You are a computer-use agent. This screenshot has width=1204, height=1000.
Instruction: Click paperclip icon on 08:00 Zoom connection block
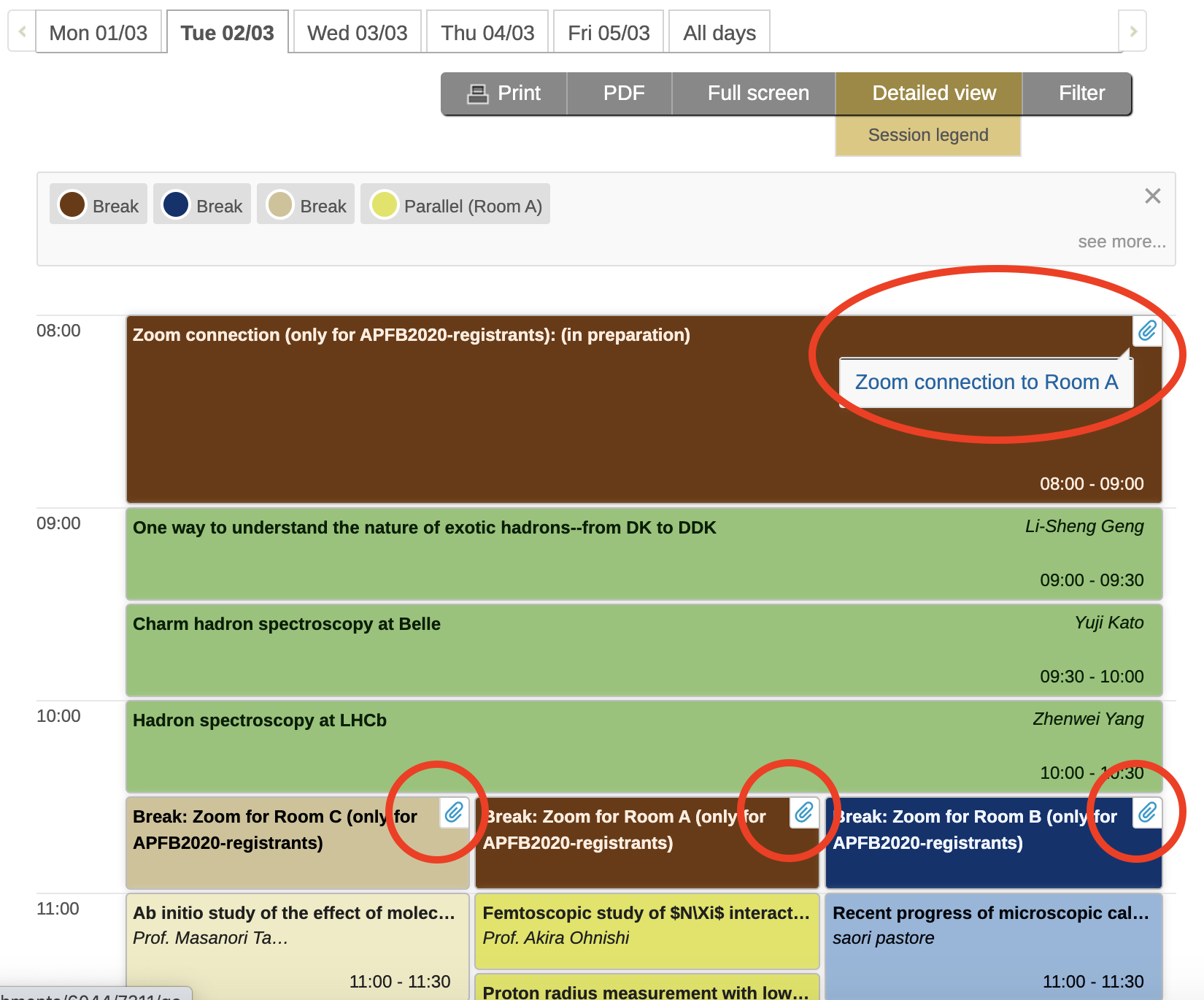1147,331
